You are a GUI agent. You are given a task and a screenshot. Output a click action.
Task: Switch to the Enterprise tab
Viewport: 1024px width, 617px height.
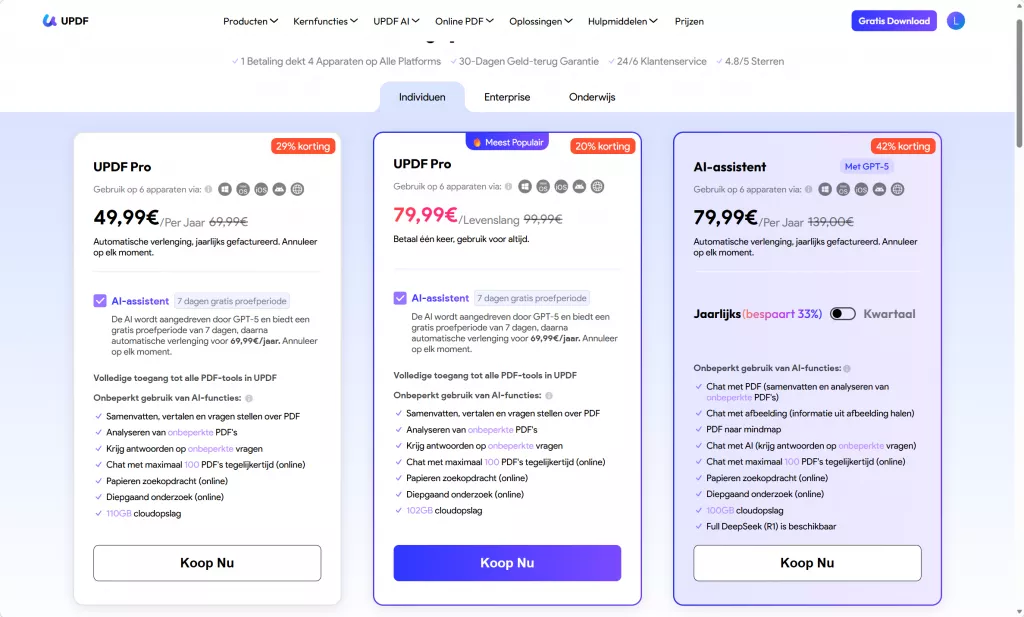point(507,97)
